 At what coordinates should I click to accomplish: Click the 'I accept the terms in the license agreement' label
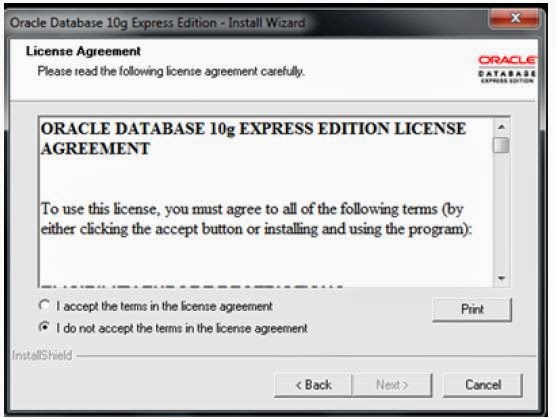click(x=164, y=306)
